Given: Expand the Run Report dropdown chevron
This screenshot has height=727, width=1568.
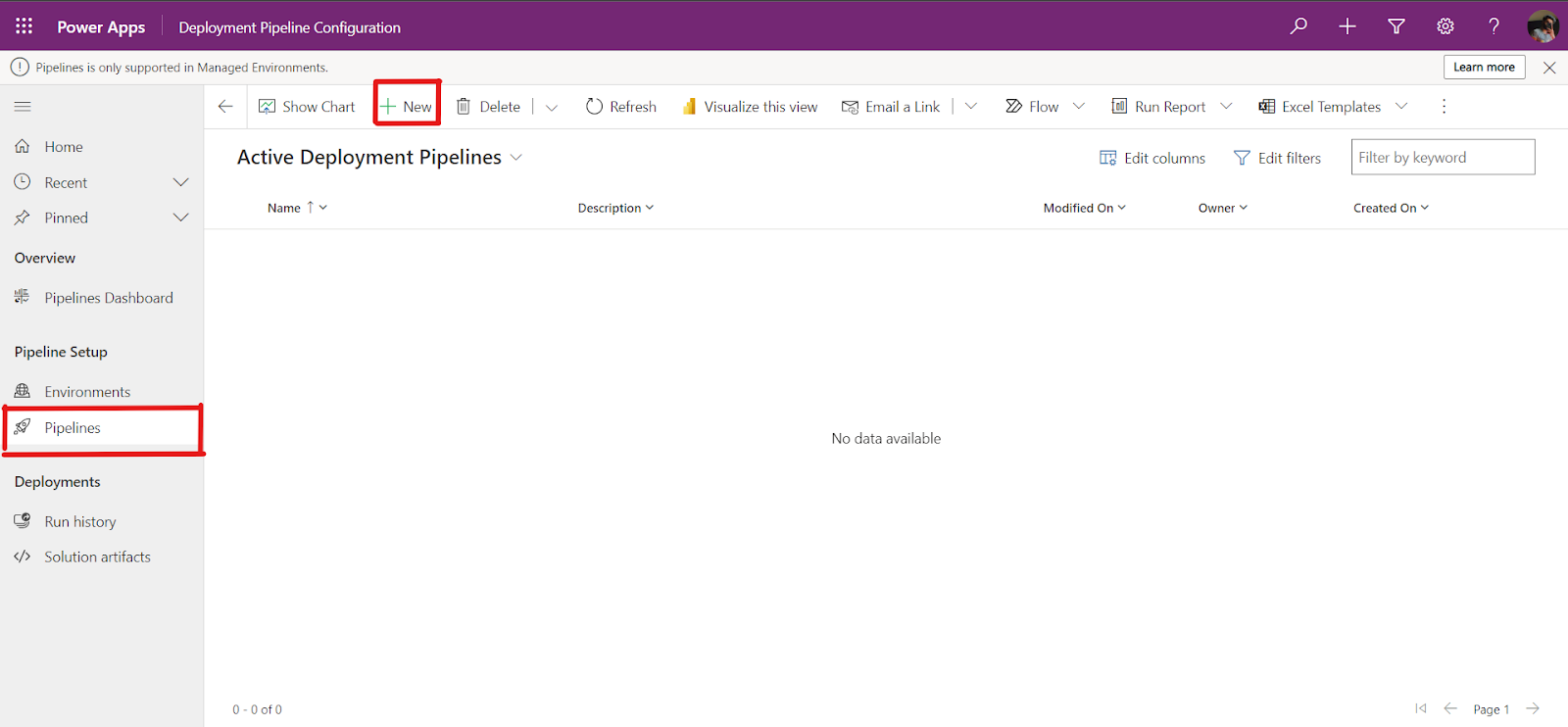Looking at the screenshot, I should click(x=1226, y=106).
